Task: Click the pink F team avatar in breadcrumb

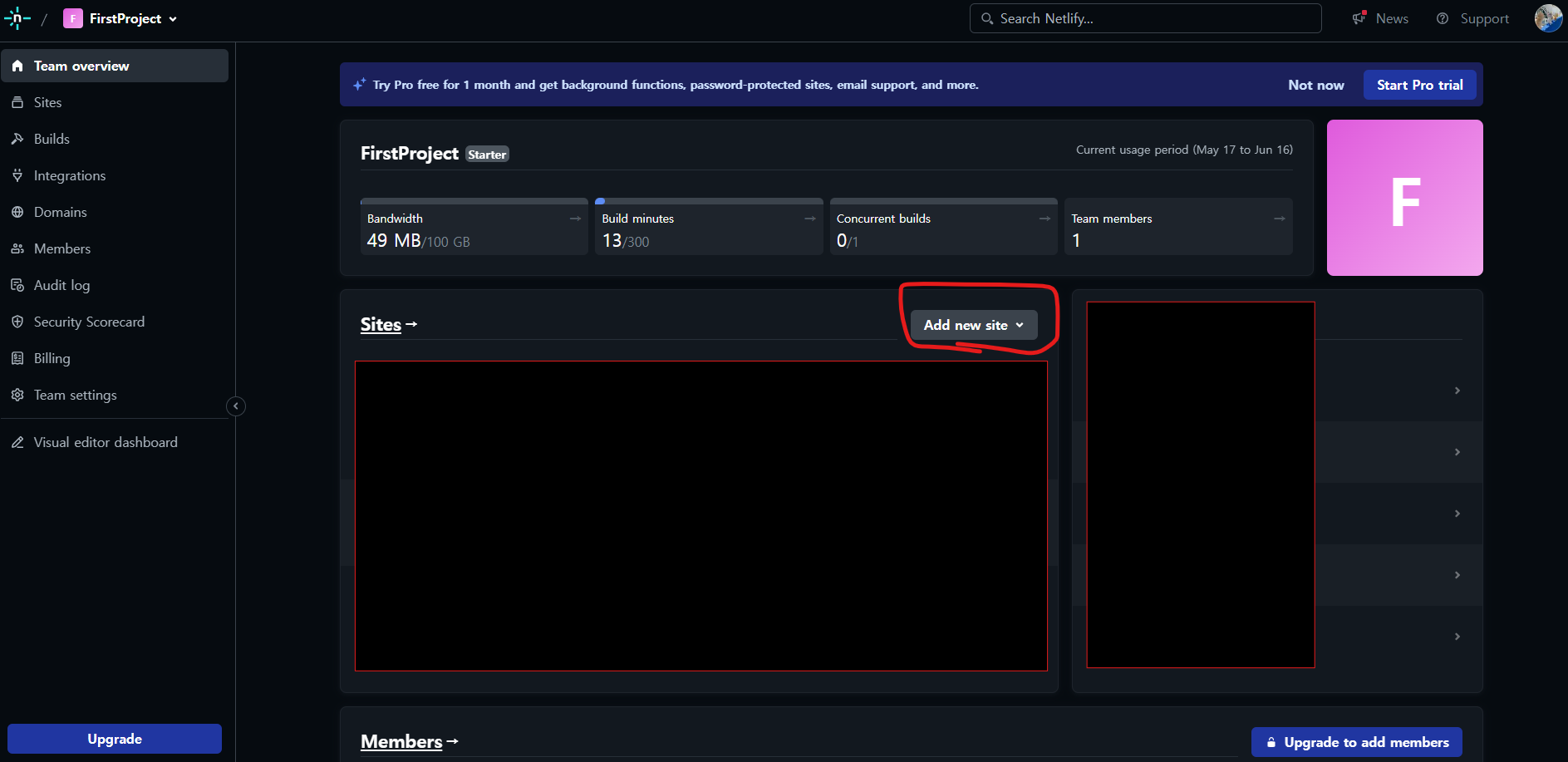Action: pyautogui.click(x=73, y=18)
